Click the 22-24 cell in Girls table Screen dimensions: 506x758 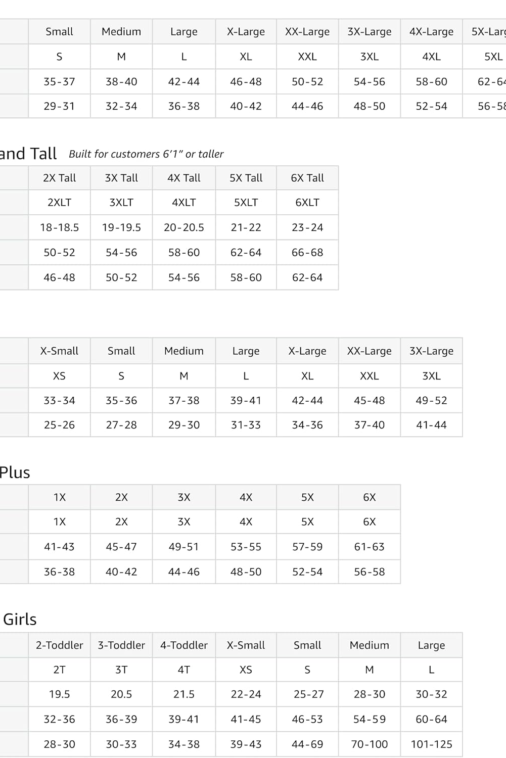[x=246, y=695]
